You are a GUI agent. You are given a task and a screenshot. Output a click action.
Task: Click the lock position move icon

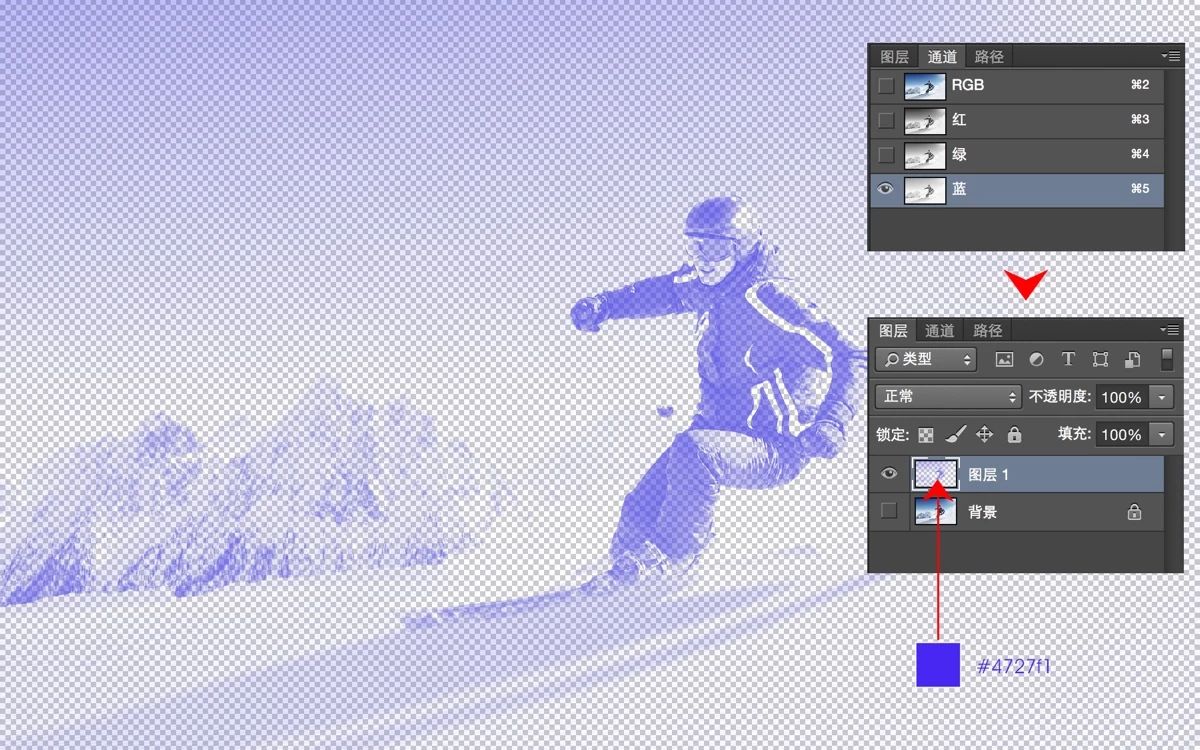click(x=984, y=435)
